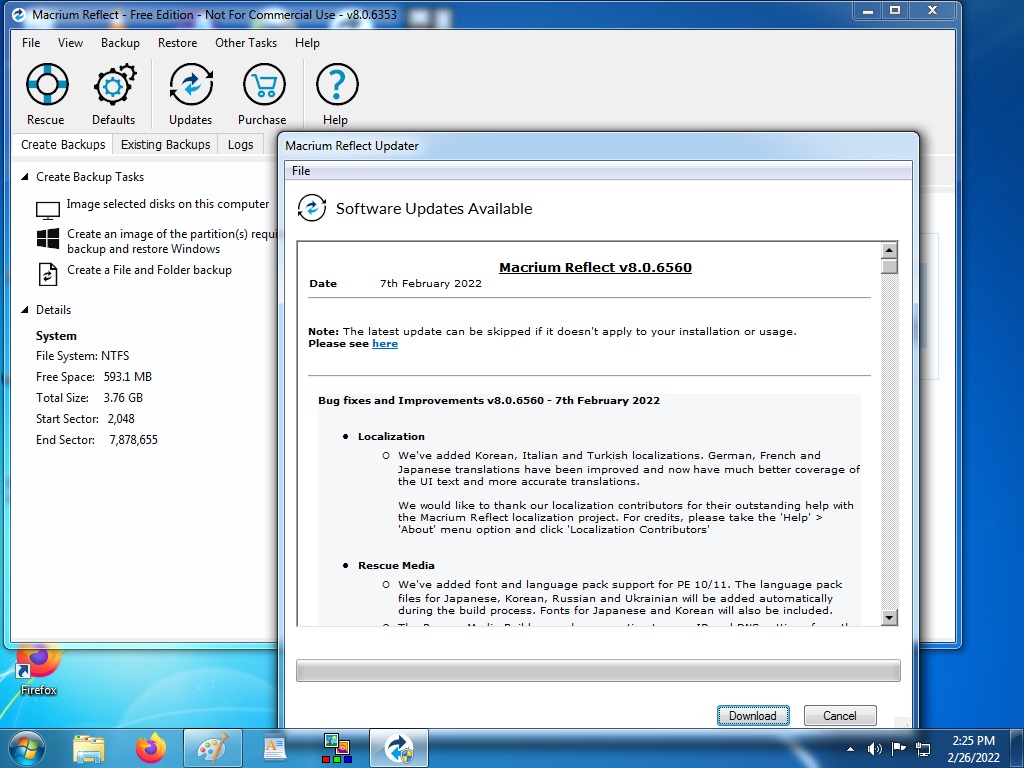Screen dimensions: 1024x768
Task: Click the Macrium Reflect v8.0.6560 heading
Action: coord(595,267)
